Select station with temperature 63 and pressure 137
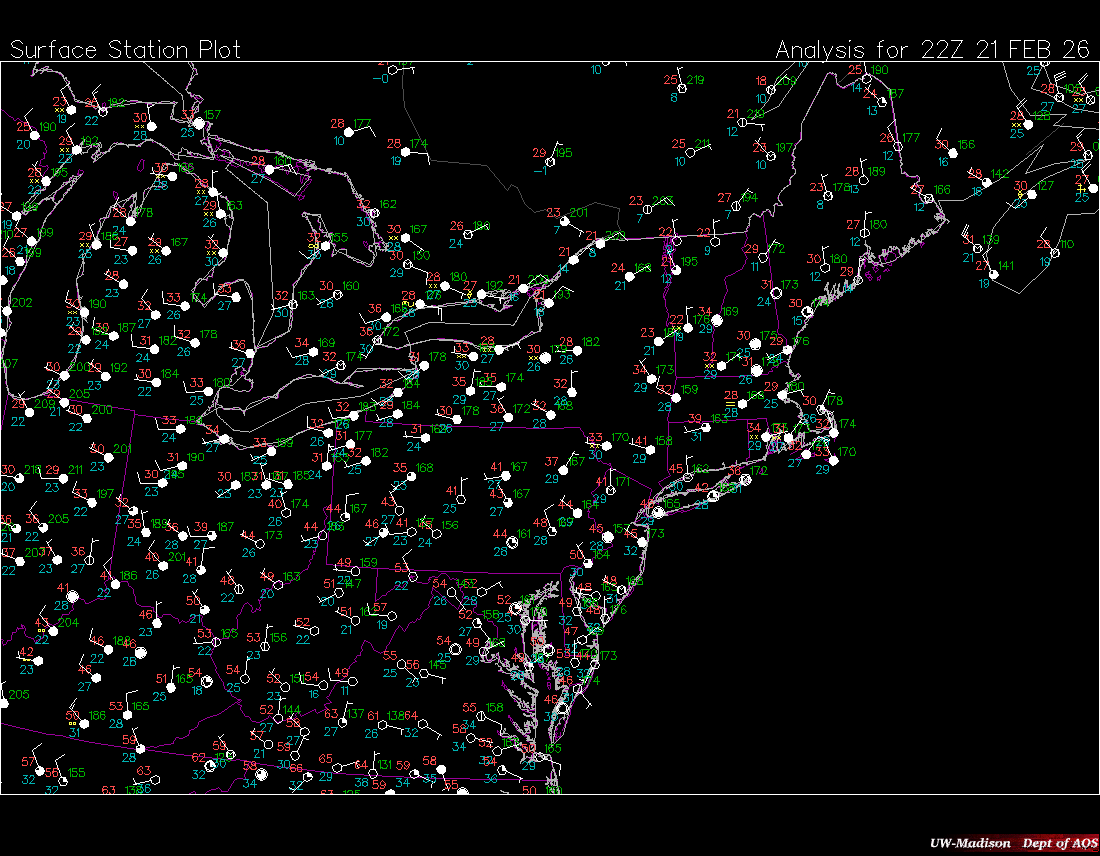Screen dimensions: 1100x856 pyautogui.click(x=342, y=722)
